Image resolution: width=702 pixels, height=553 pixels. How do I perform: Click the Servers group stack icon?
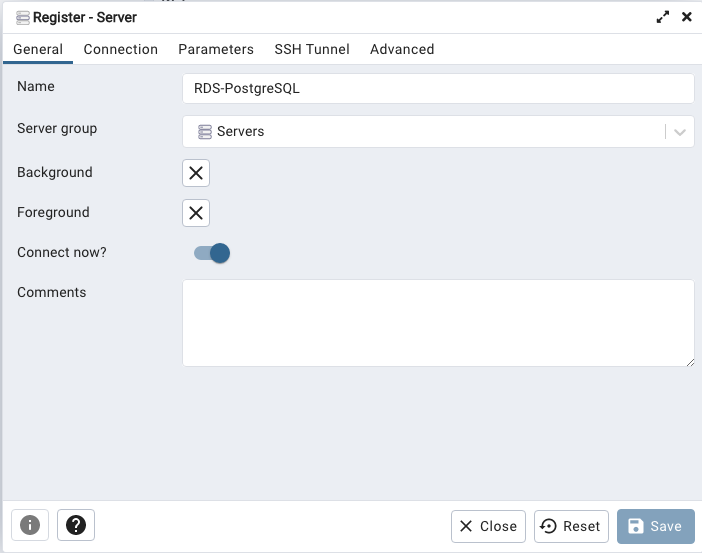pos(205,132)
